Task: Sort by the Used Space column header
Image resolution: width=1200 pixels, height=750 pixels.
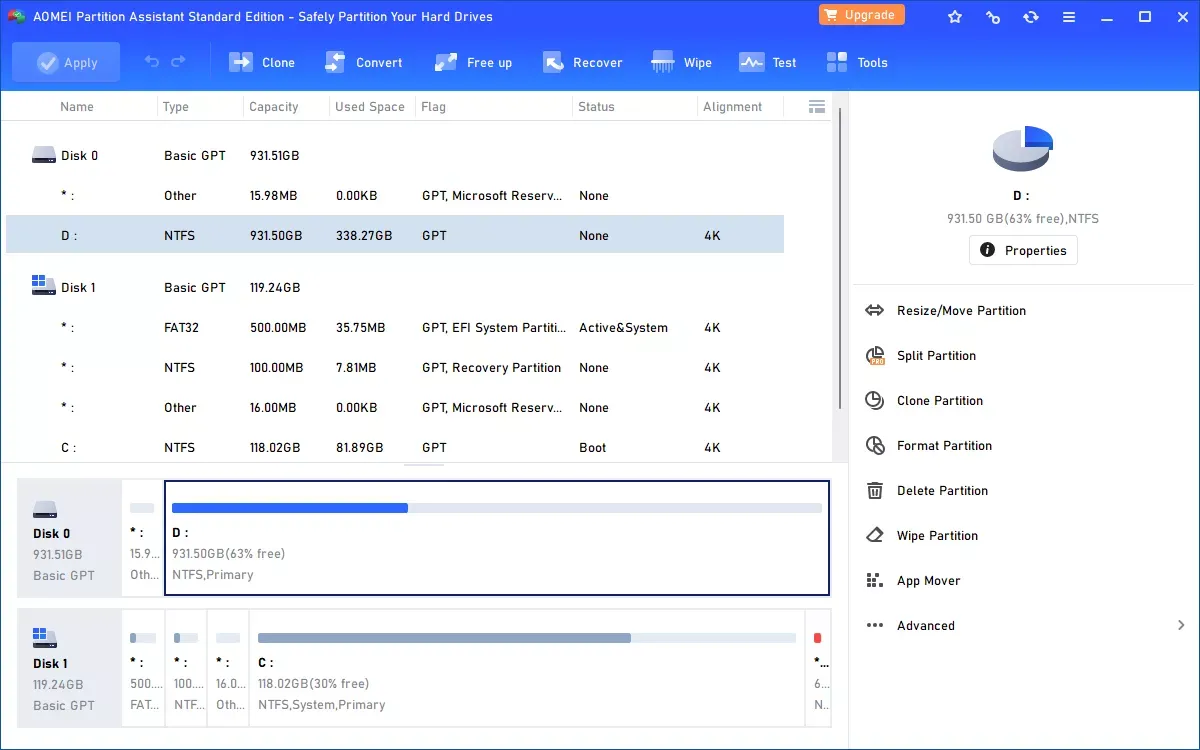Action: 370,107
